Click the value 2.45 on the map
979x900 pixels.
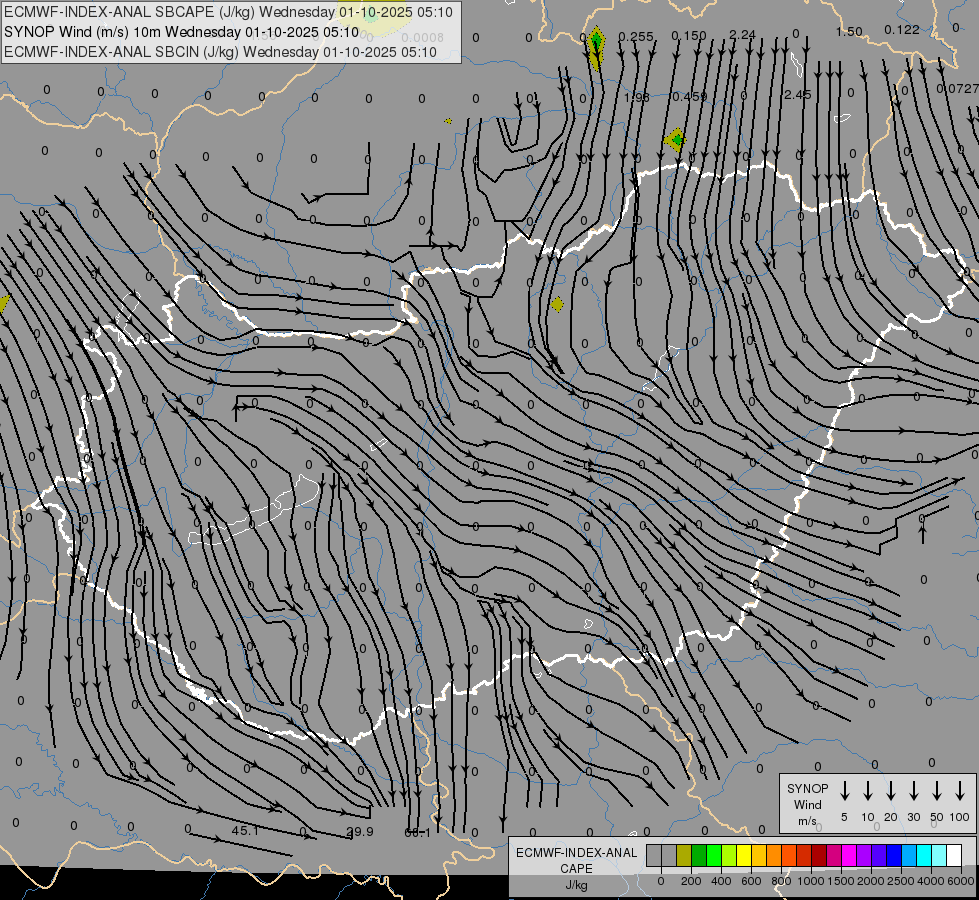click(x=797, y=94)
